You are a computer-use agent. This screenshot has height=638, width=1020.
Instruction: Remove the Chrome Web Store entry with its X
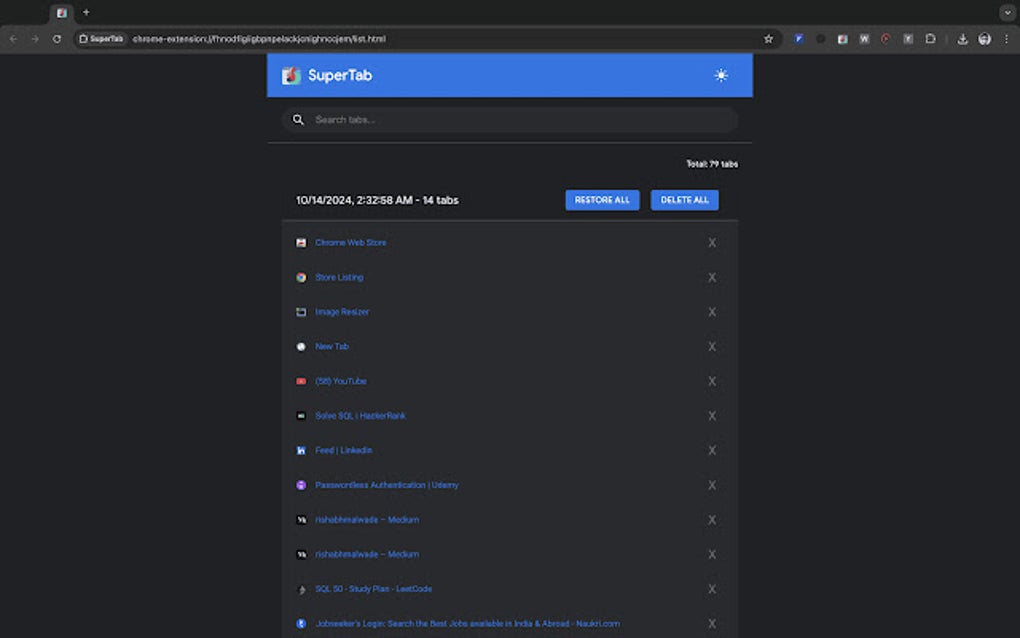tap(711, 242)
